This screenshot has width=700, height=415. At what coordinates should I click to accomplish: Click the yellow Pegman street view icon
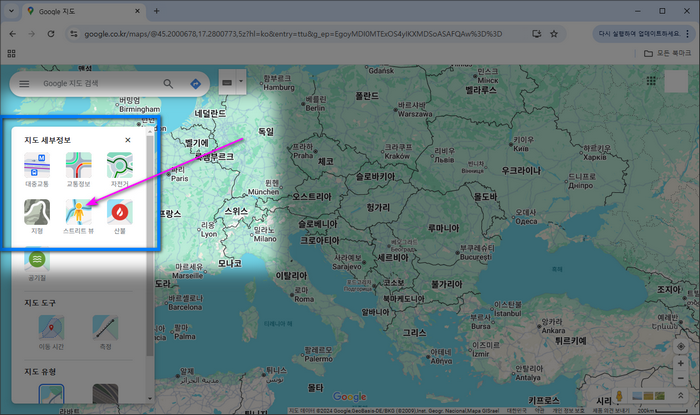(x=619, y=396)
